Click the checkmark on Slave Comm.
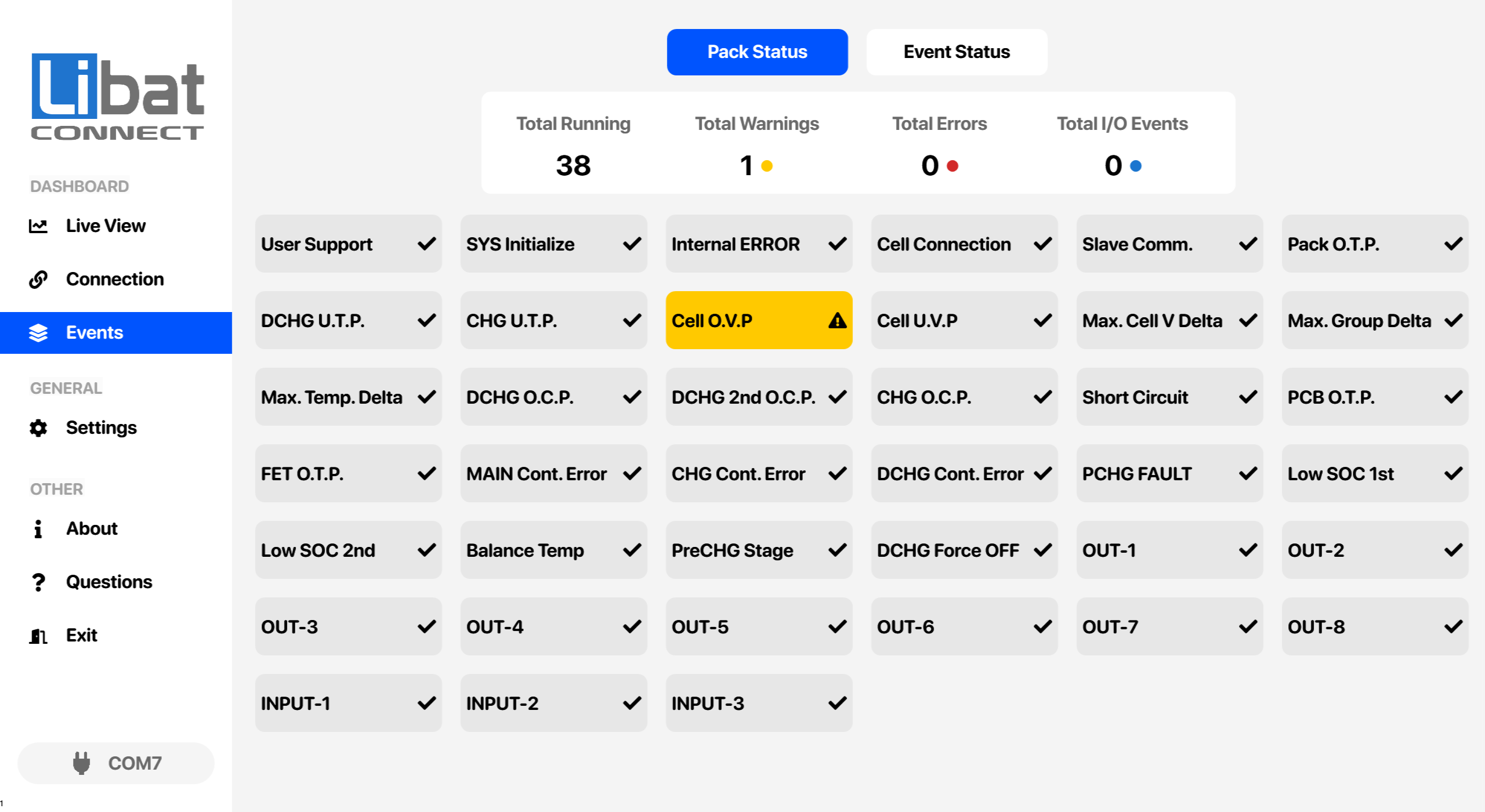Image resolution: width=1485 pixels, height=812 pixels. [x=1248, y=244]
